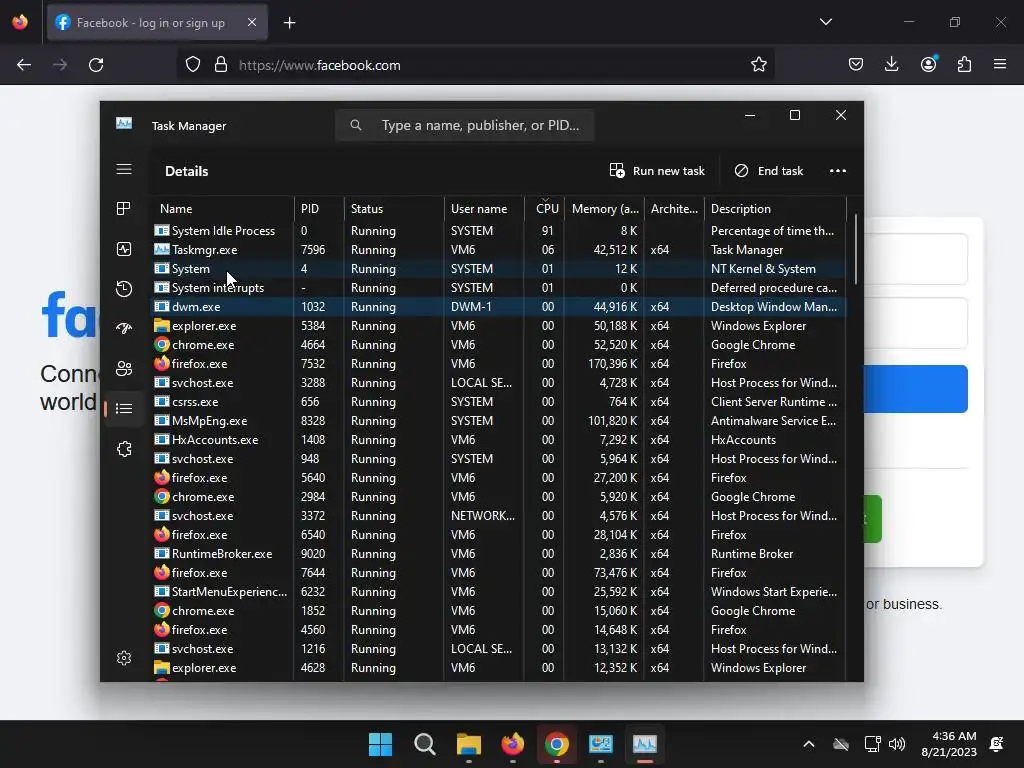Image resolution: width=1024 pixels, height=768 pixels.
Task: Open a new Firefox tab
Action: tap(289, 23)
